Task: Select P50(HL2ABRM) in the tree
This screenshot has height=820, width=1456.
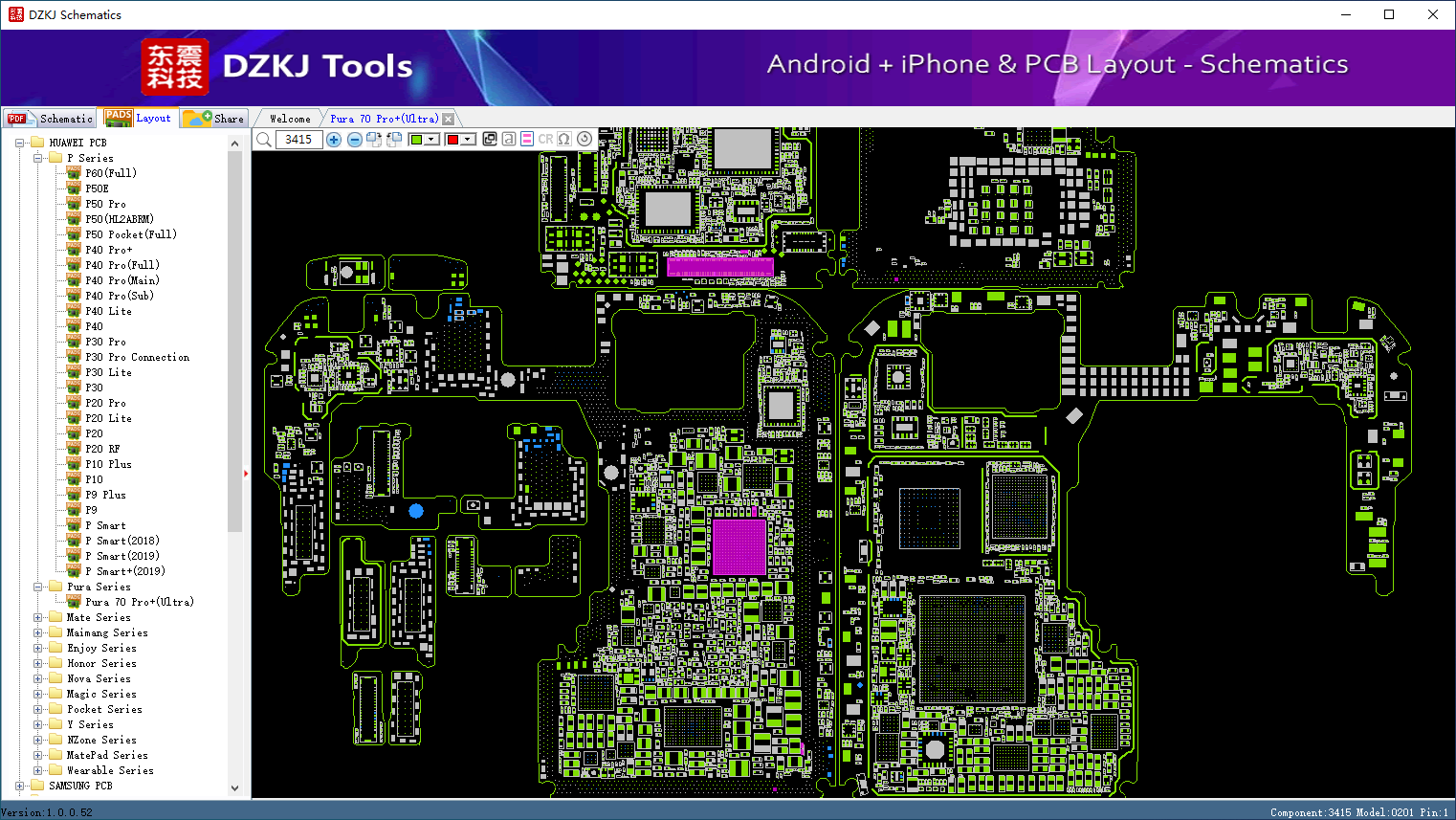Action: tap(120, 219)
